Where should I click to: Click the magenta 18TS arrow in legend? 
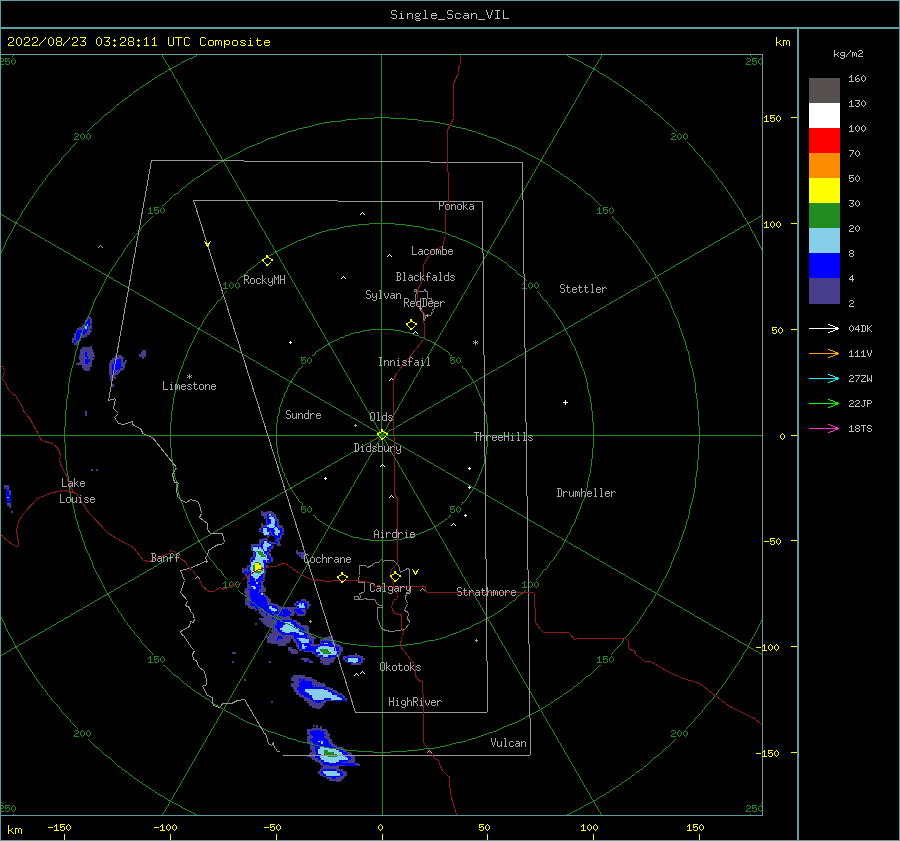tap(824, 428)
